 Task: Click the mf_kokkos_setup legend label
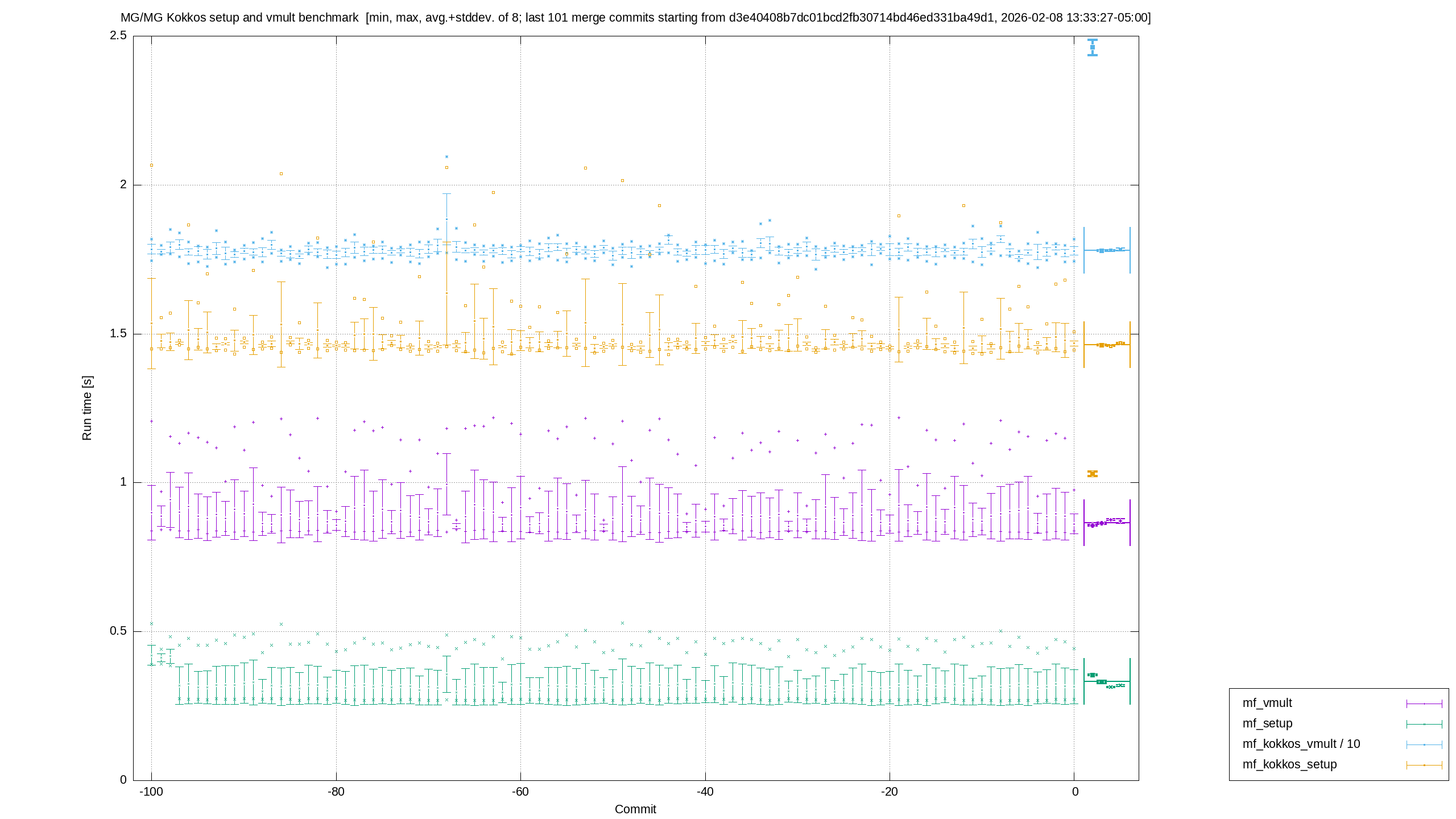click(1289, 764)
